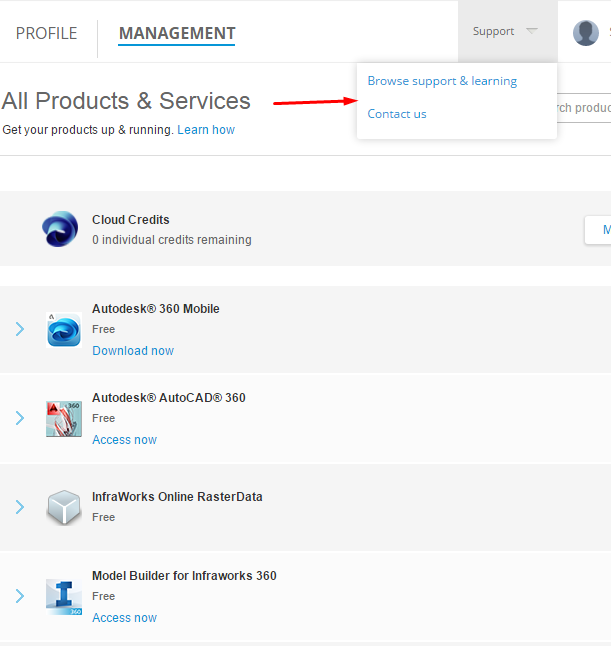Choose Browse support & learning

tap(442, 81)
